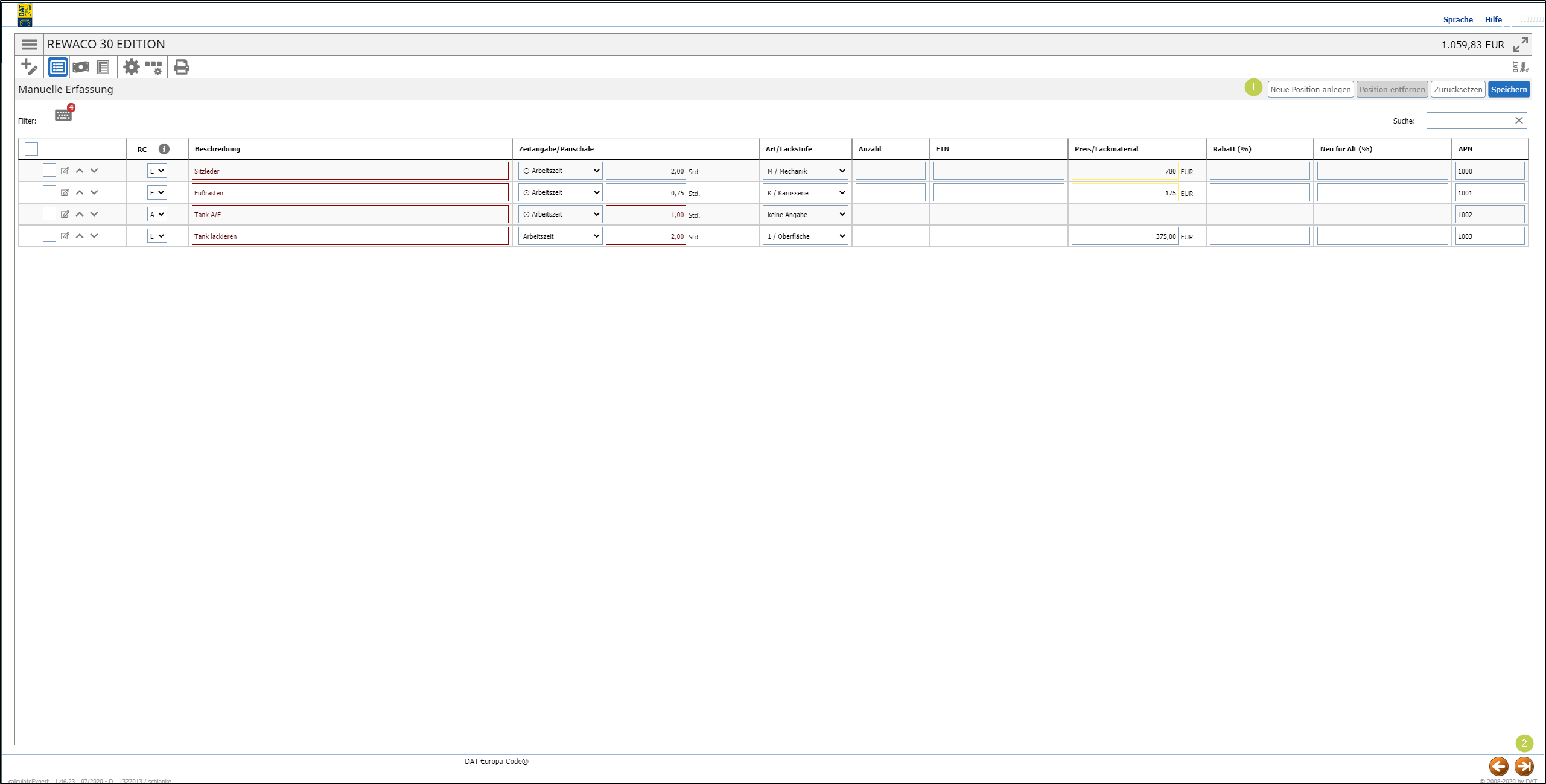Open the hamburger menu beside REWACO title
Viewport: 1546px width, 784px height.
tap(29, 45)
